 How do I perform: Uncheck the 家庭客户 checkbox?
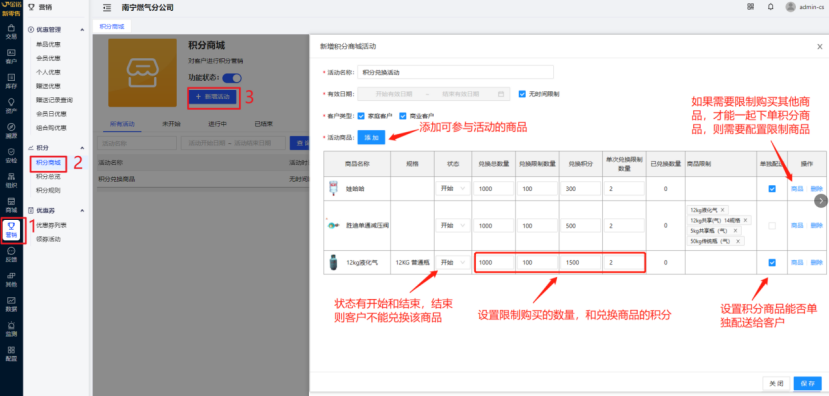pyautogui.click(x=361, y=116)
